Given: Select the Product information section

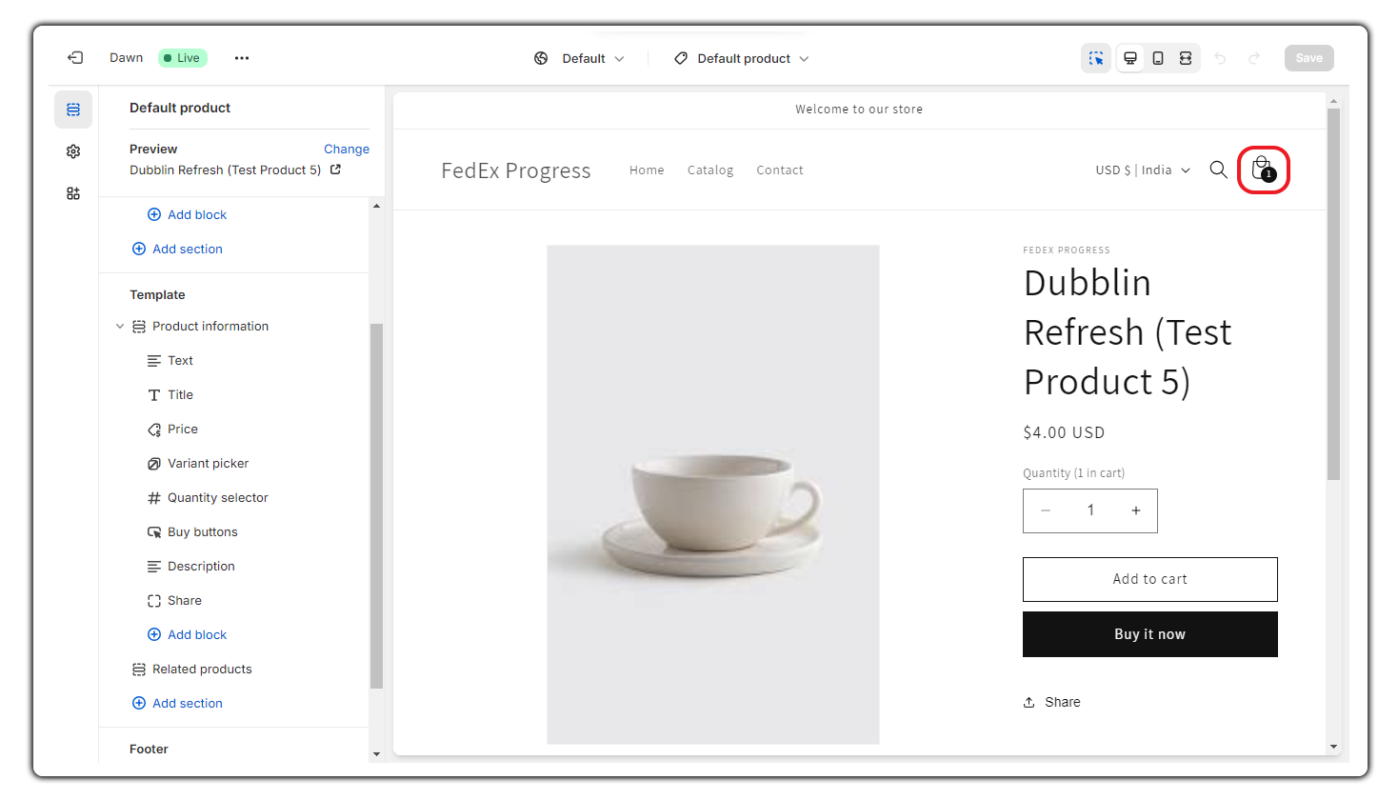Looking at the screenshot, I should click(210, 326).
